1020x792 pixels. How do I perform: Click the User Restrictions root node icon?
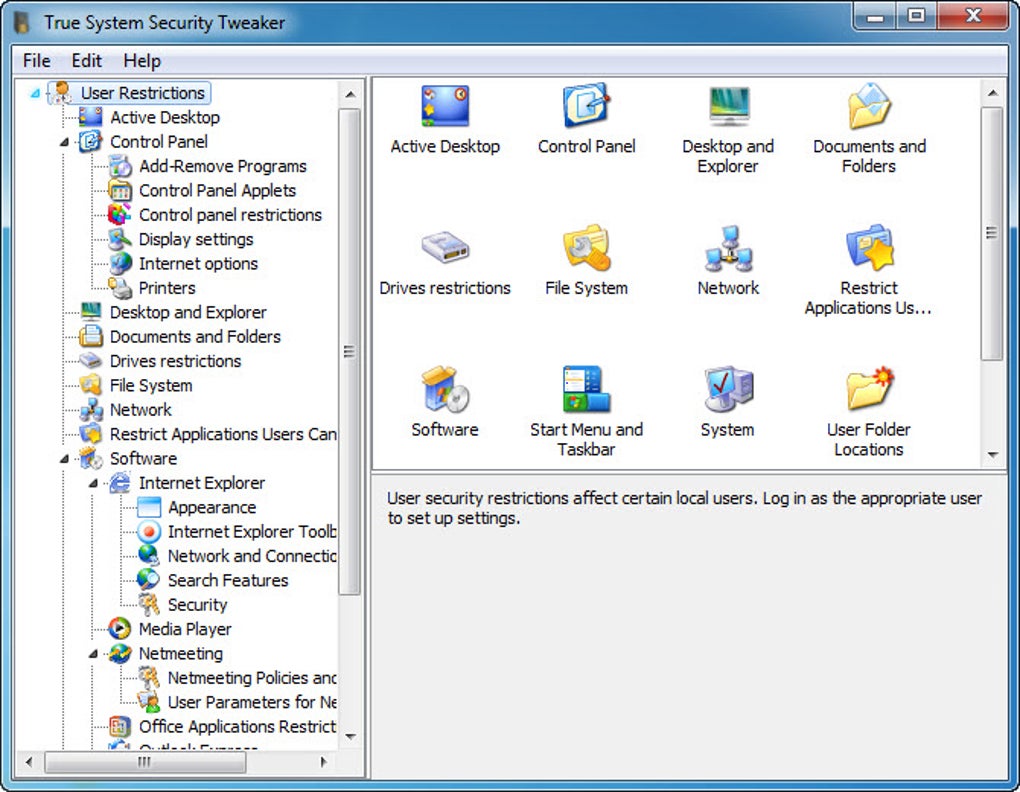tap(61, 93)
